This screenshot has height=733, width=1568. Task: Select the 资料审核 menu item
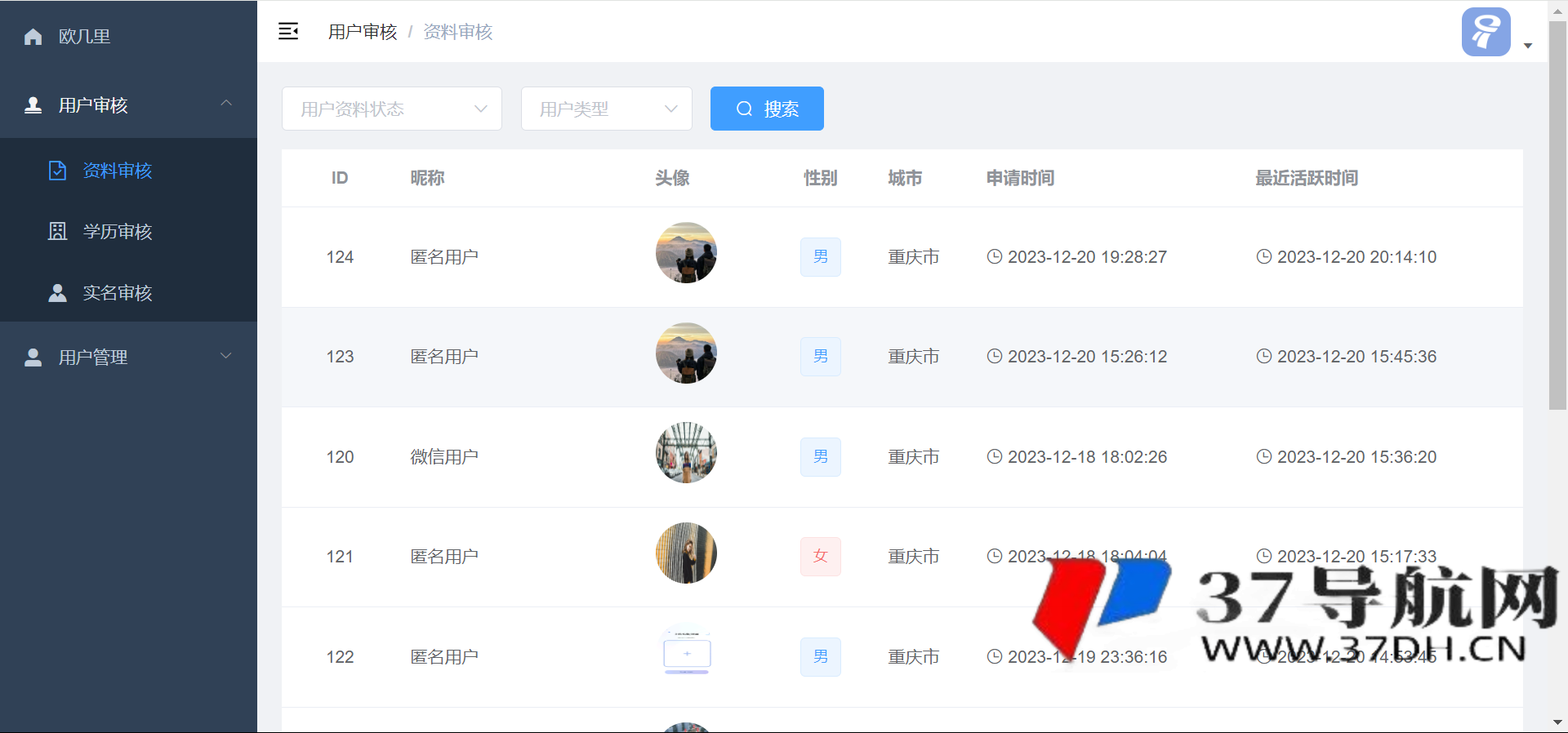tap(128, 171)
